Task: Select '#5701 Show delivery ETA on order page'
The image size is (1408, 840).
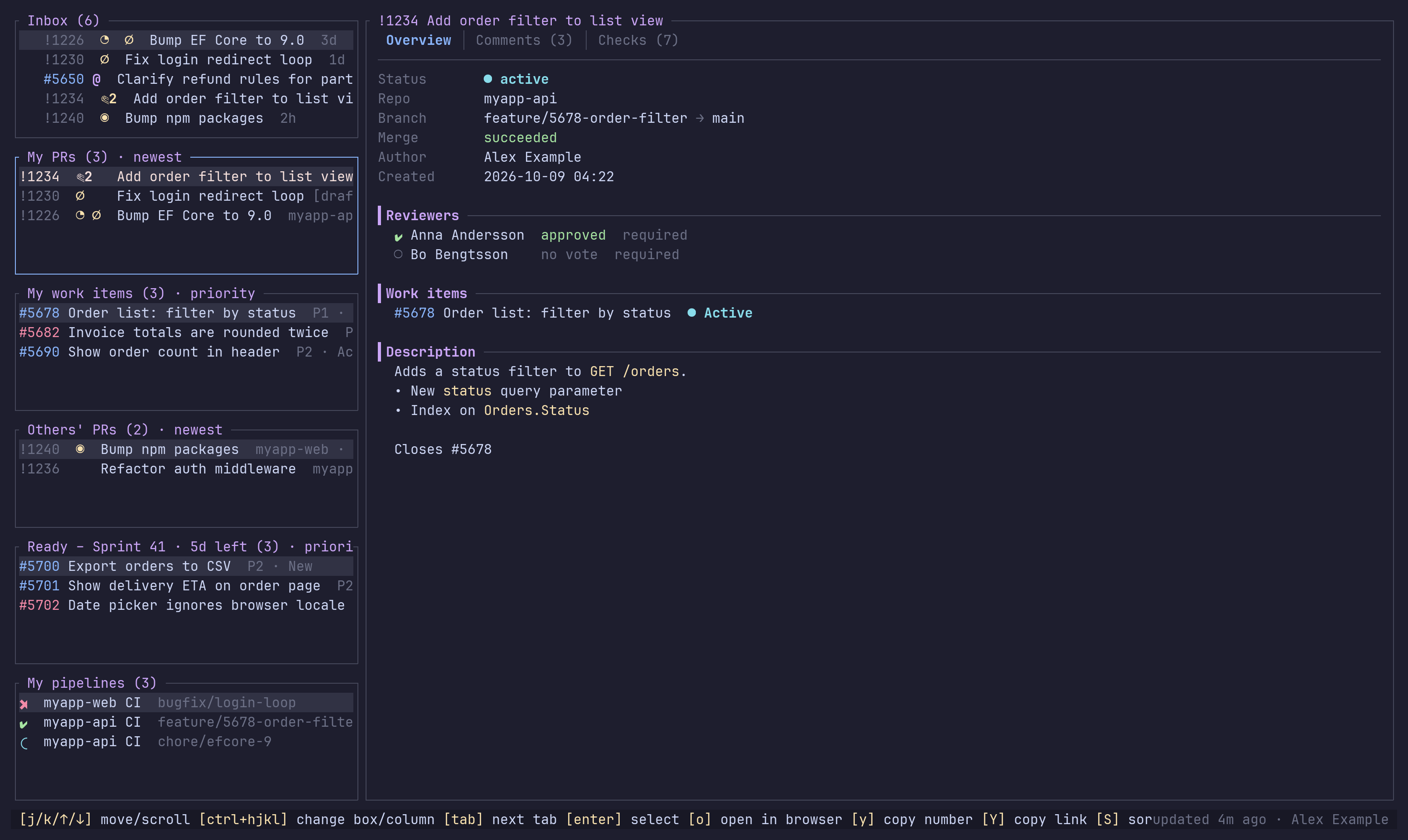Action: (186, 586)
